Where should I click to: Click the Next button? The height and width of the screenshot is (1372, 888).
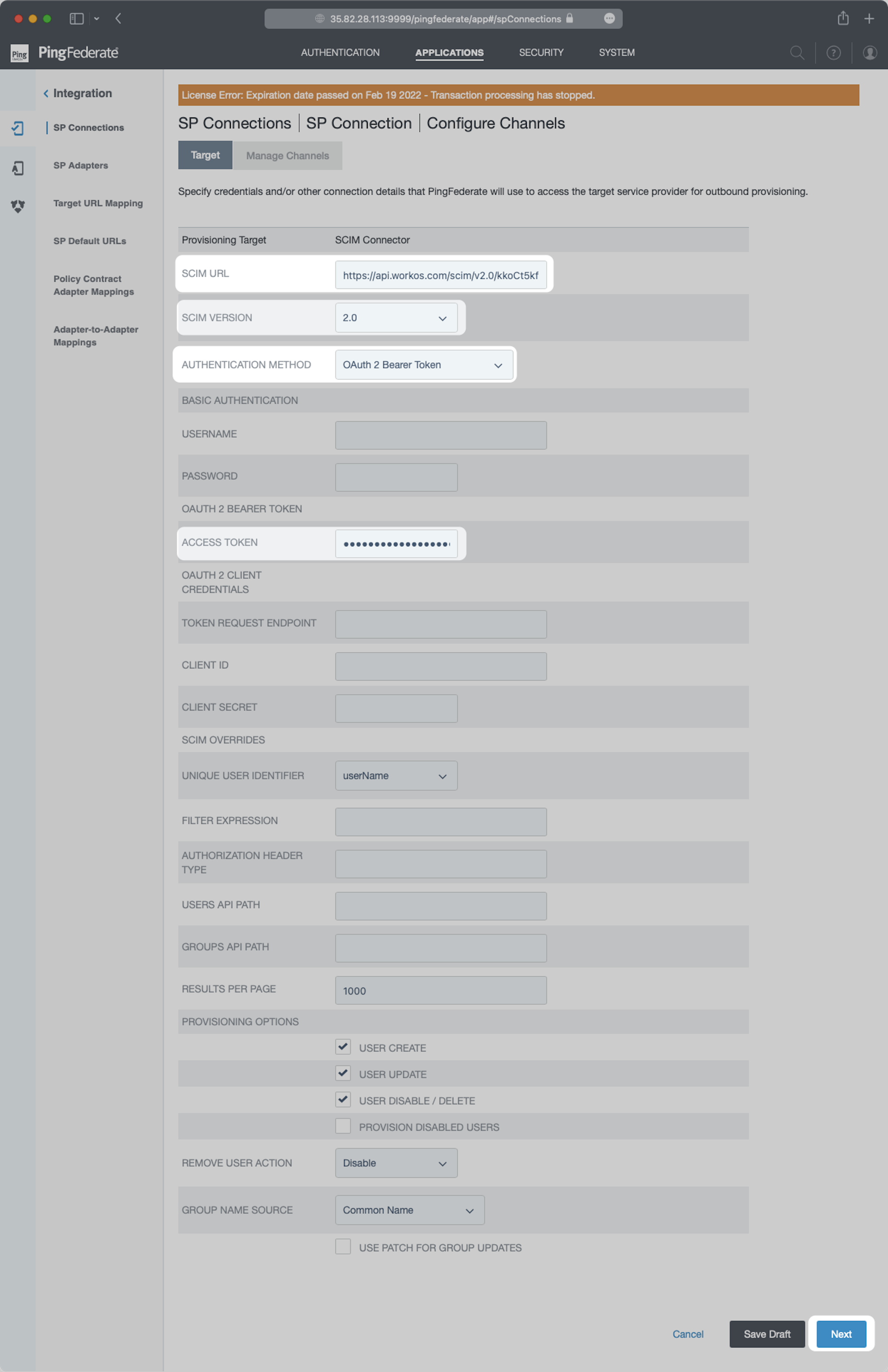click(x=841, y=1334)
